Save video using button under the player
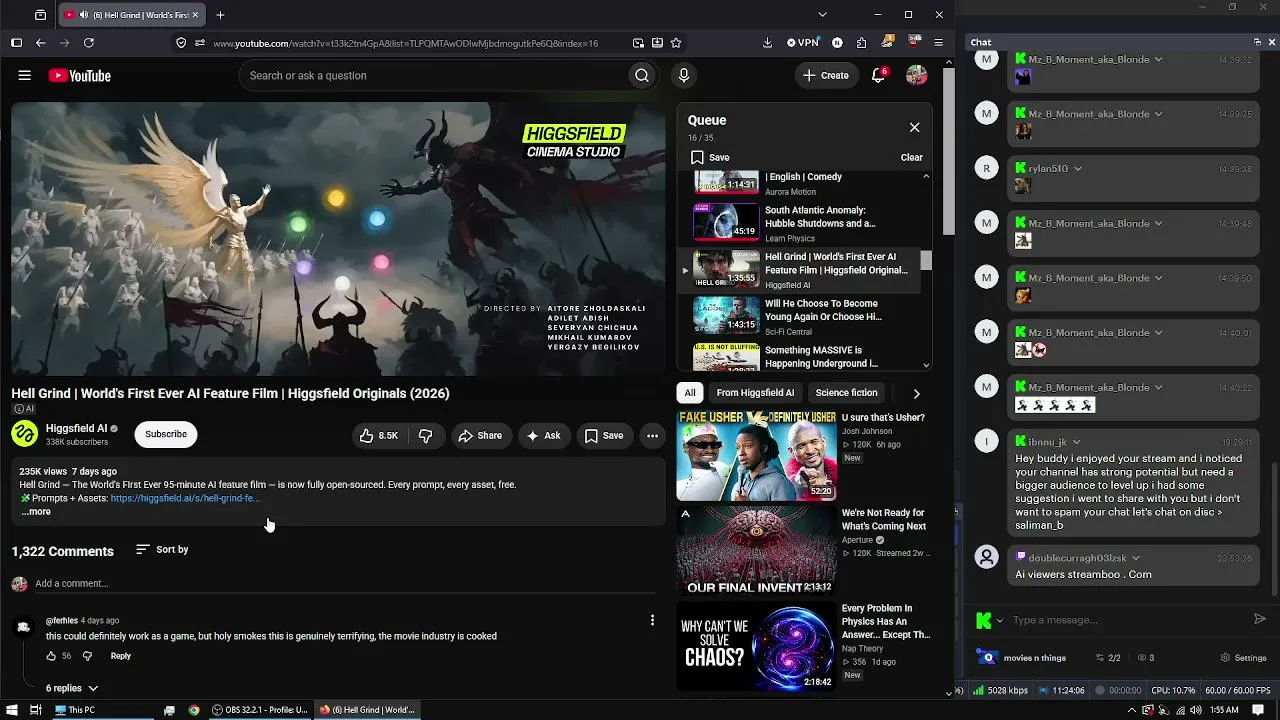1280x720 pixels. tap(604, 435)
